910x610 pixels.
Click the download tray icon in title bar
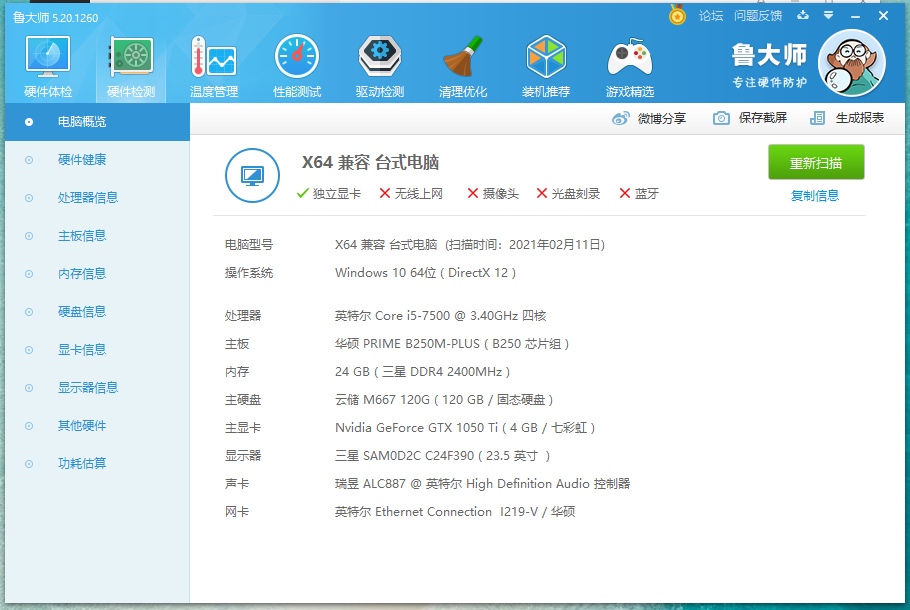[802, 15]
